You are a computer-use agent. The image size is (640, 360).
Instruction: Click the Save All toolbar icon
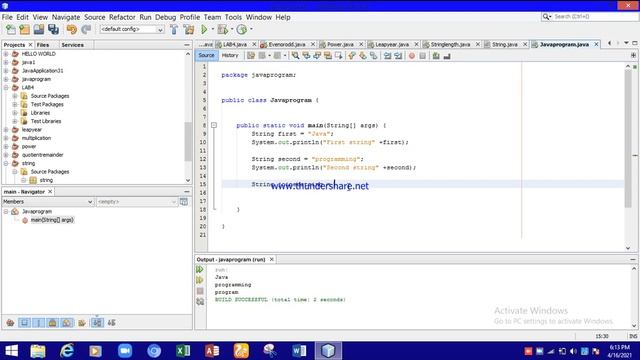(x=53, y=29)
